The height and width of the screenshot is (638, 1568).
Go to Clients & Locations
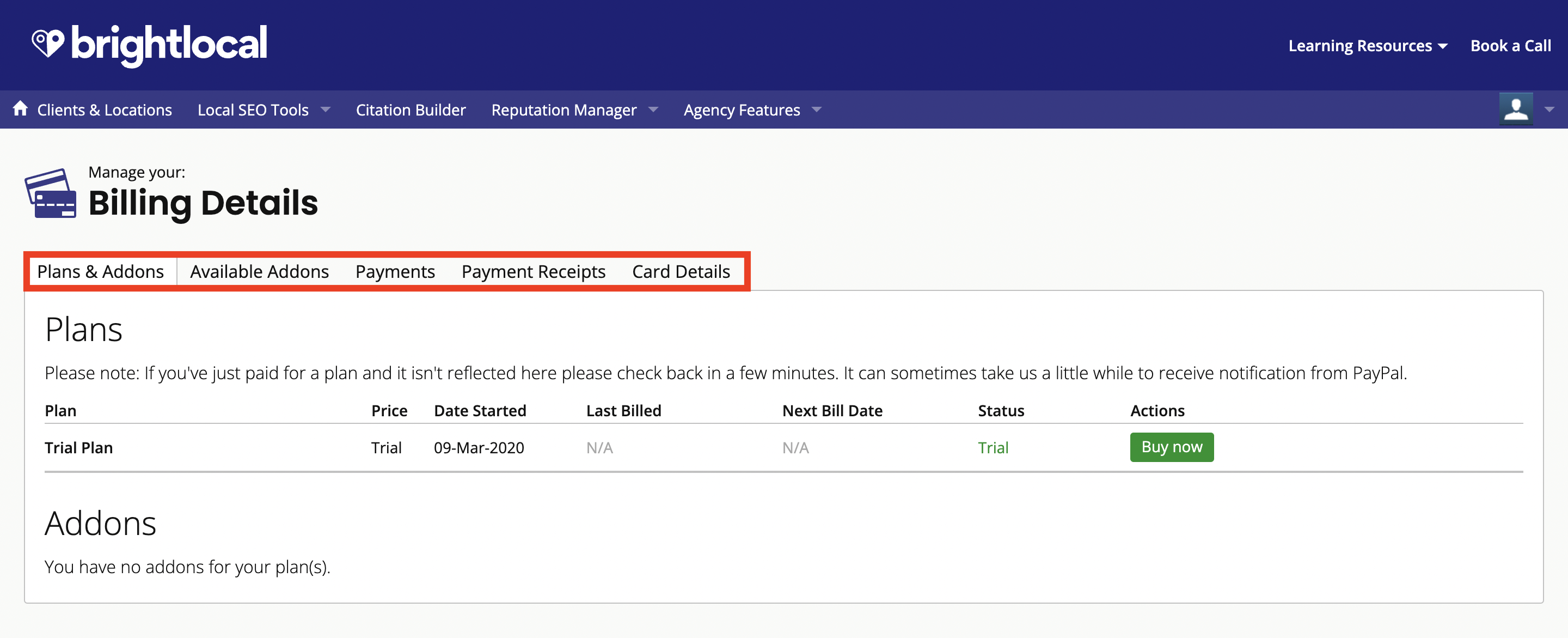point(104,110)
